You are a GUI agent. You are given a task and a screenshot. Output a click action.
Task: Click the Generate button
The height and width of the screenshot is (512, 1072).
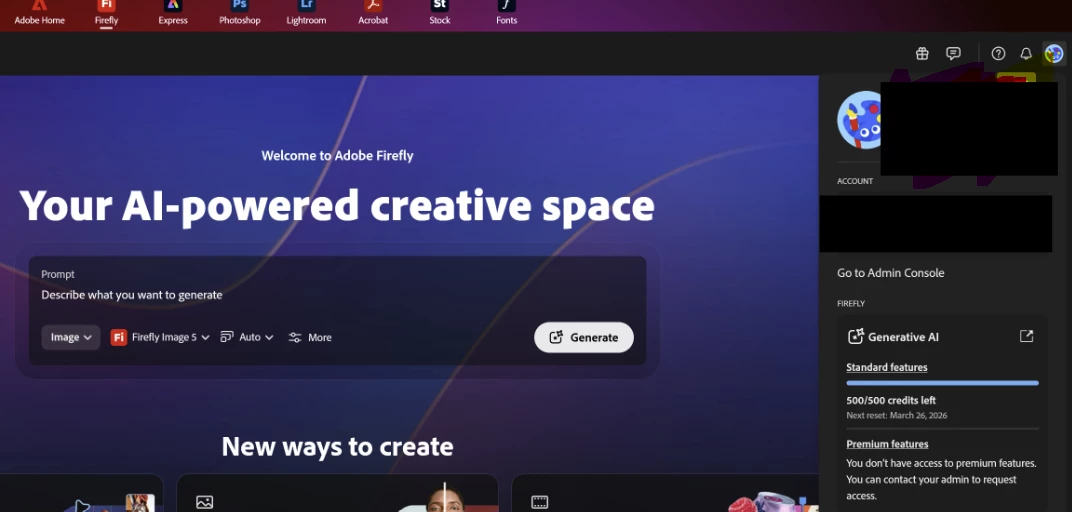(x=584, y=337)
